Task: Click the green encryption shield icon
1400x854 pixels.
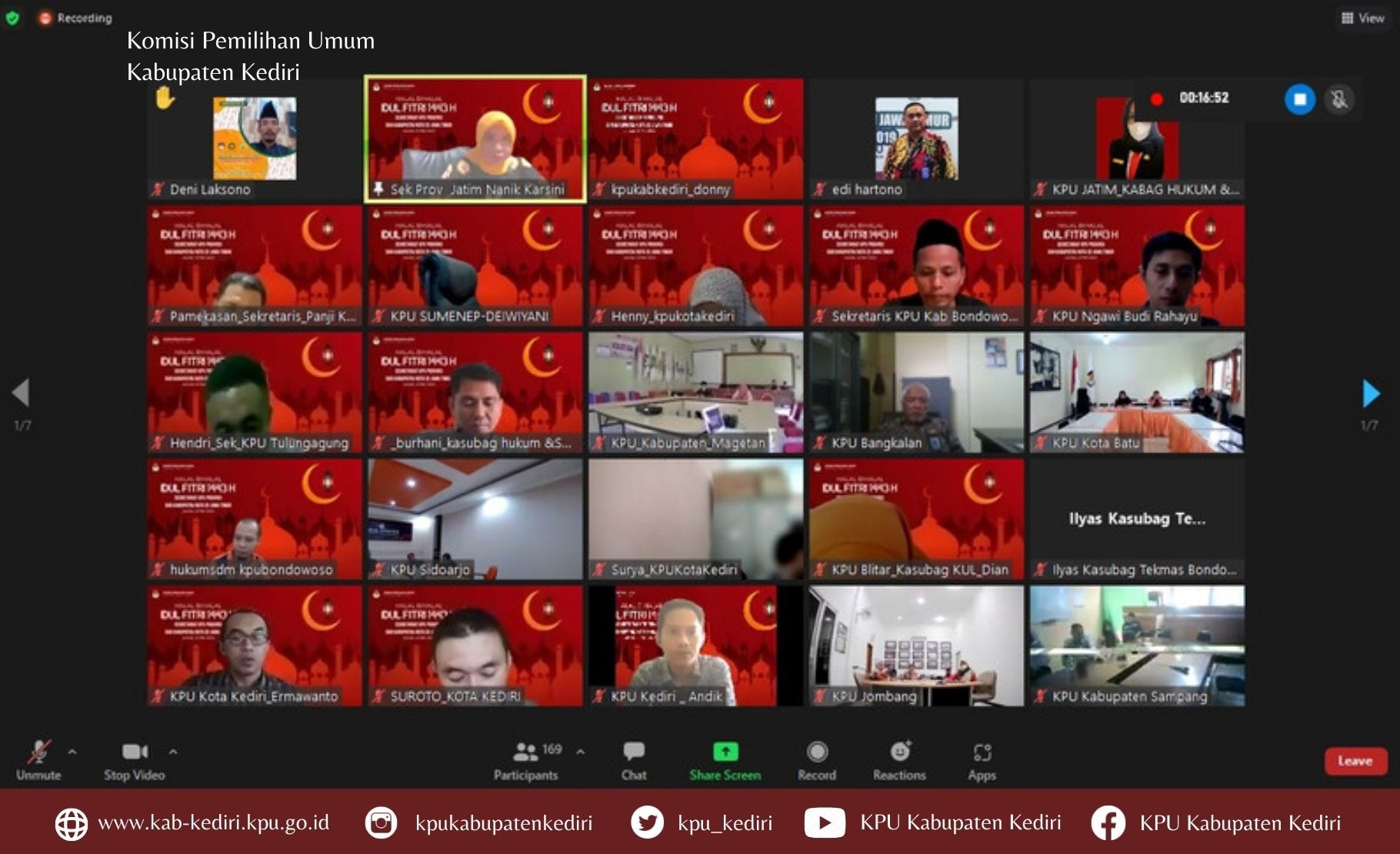Action: pos(12,17)
